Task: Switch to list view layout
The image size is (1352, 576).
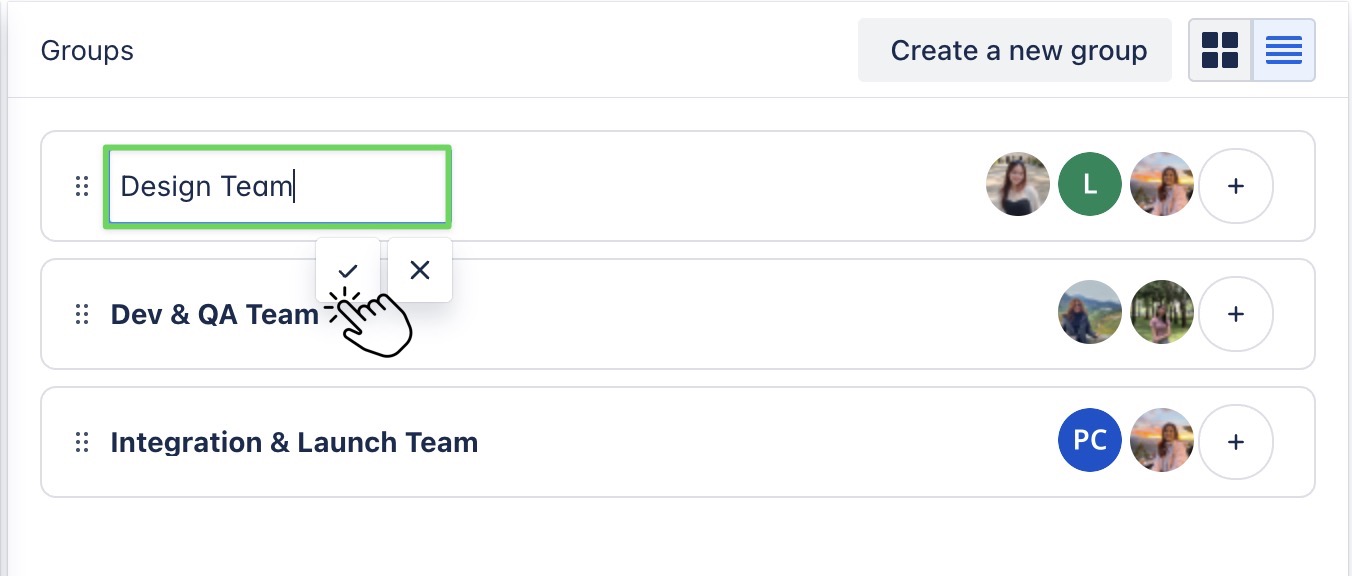Action: tap(1284, 49)
